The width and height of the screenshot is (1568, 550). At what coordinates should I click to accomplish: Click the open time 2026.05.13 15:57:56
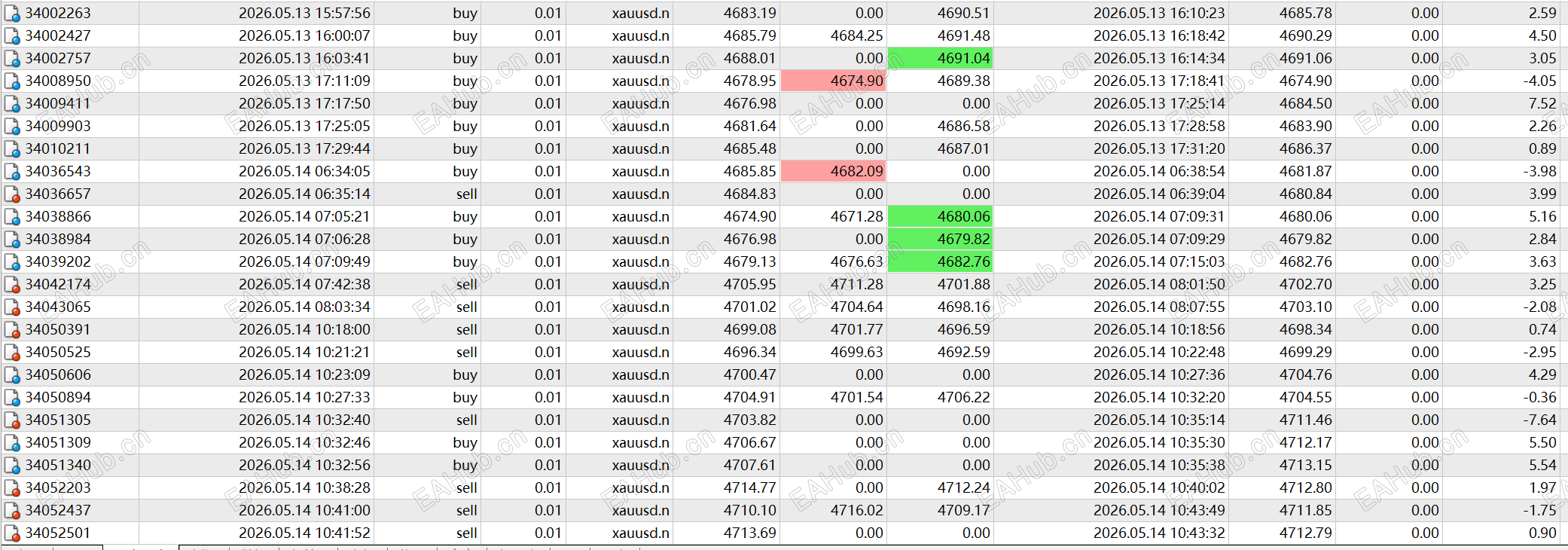point(304,13)
